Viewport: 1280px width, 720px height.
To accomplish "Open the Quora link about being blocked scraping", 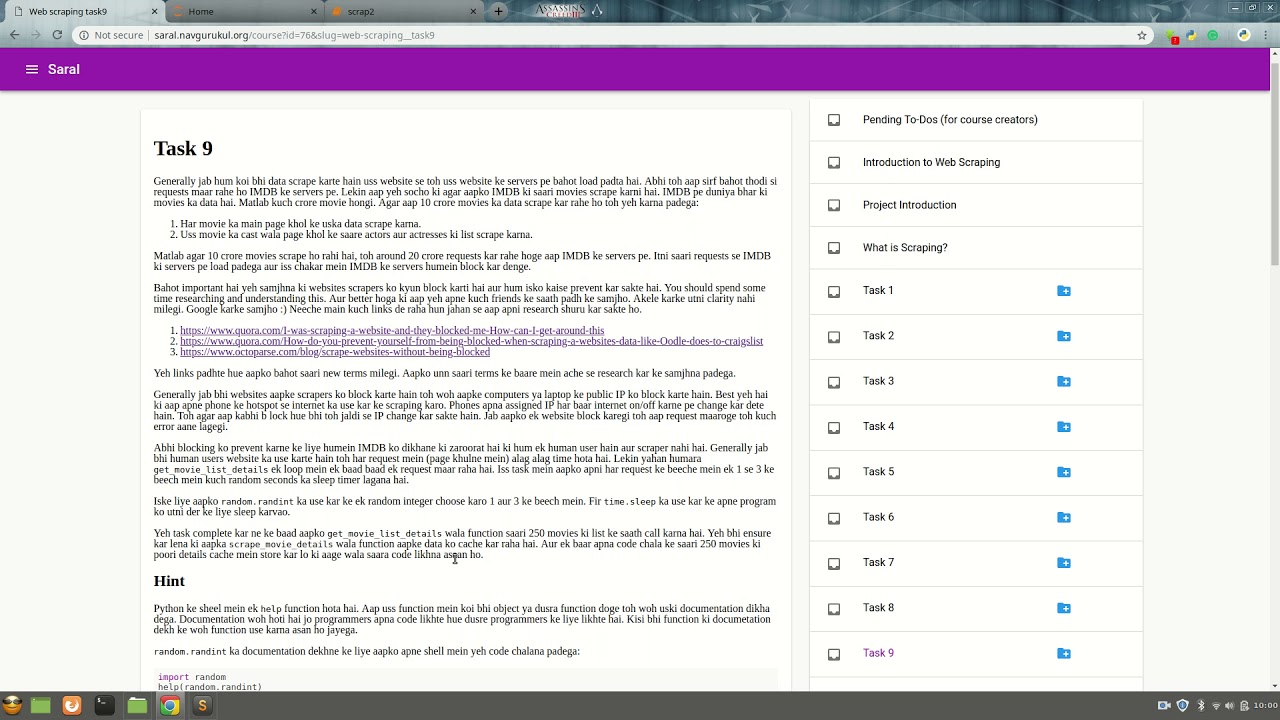I will pyautogui.click(x=392, y=331).
